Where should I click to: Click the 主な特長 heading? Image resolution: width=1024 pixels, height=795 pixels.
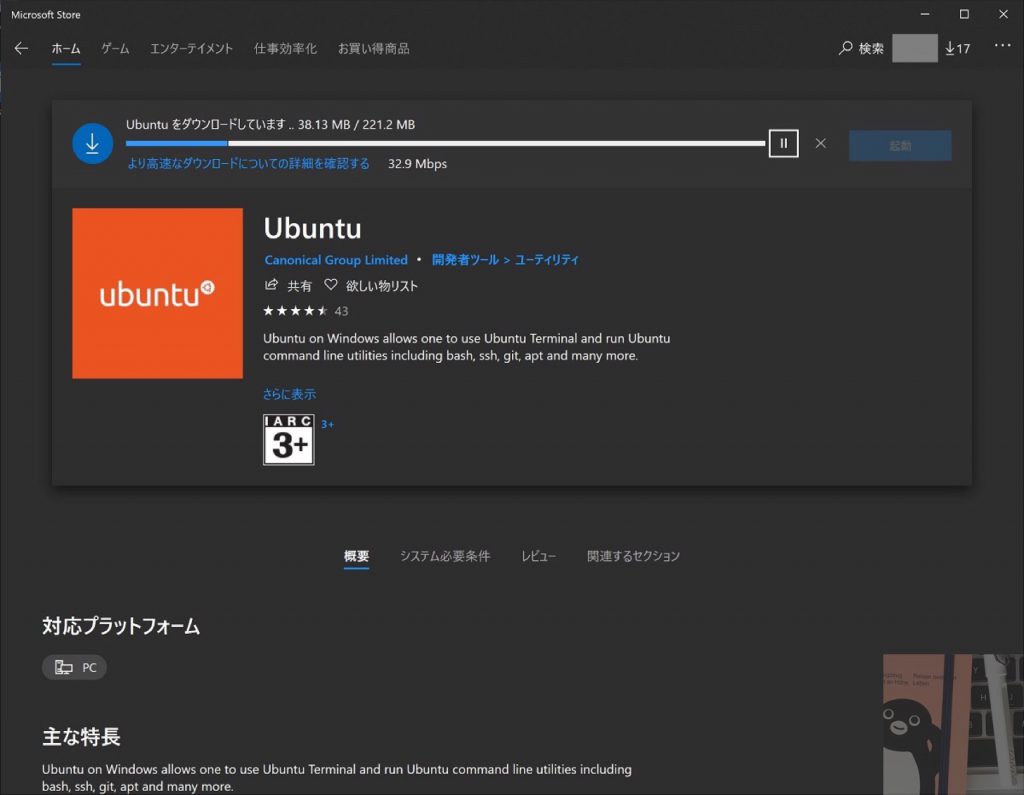pos(81,737)
